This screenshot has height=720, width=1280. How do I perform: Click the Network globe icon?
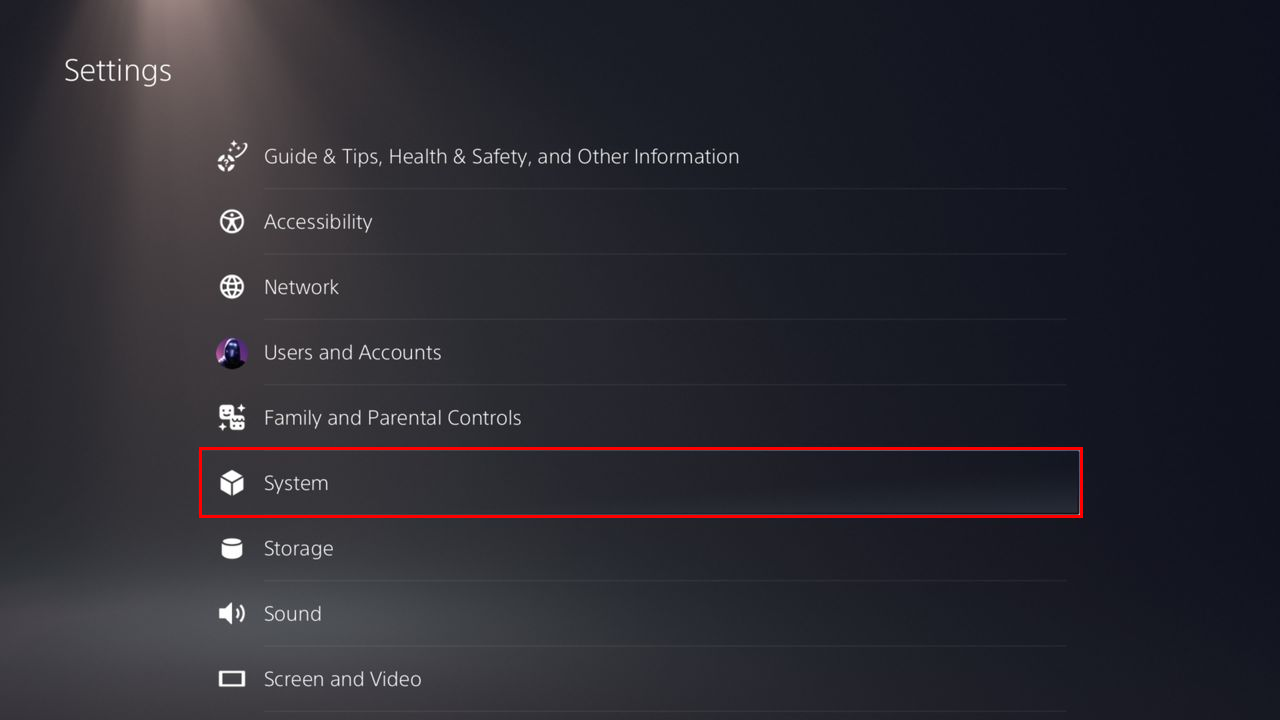(232, 287)
